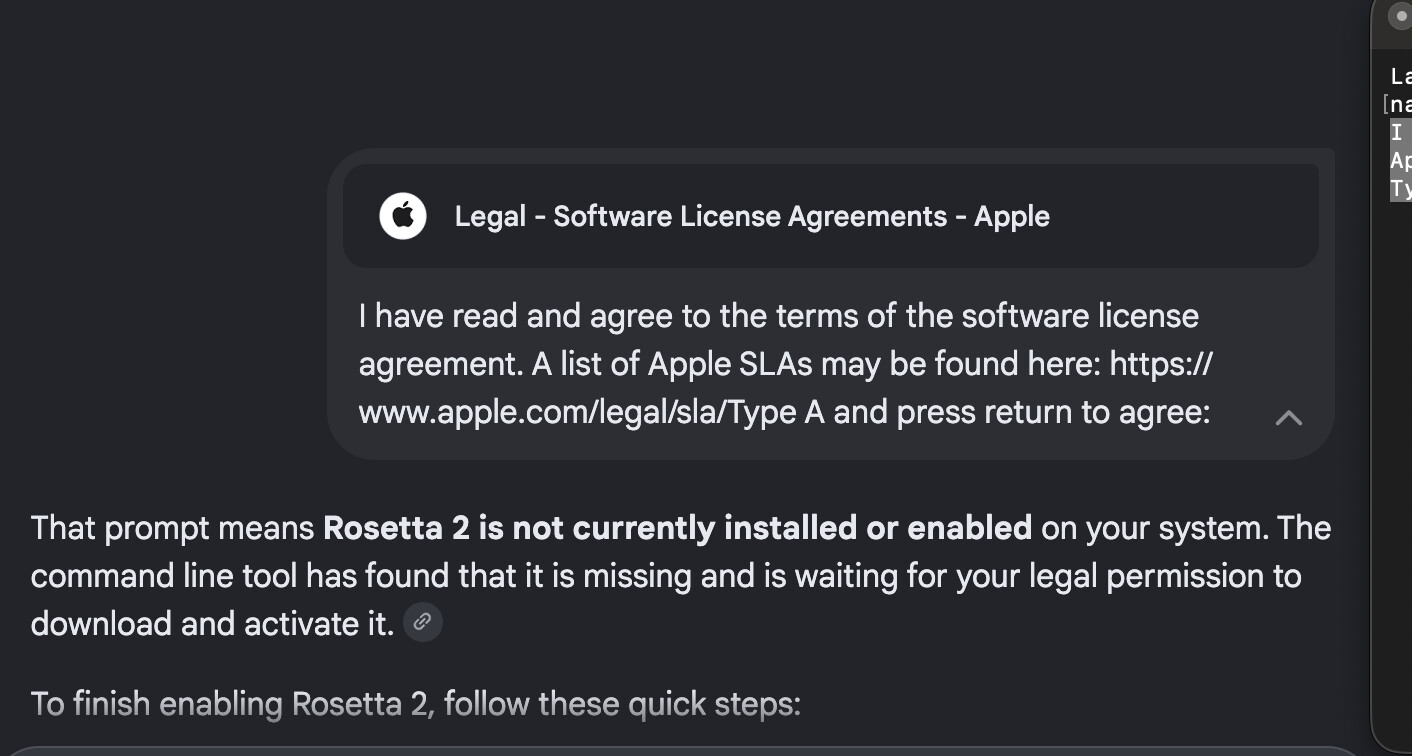The width and height of the screenshot is (1412, 756).
Task: Click the "La" line in the Terminal window
Action: [x=1401, y=77]
